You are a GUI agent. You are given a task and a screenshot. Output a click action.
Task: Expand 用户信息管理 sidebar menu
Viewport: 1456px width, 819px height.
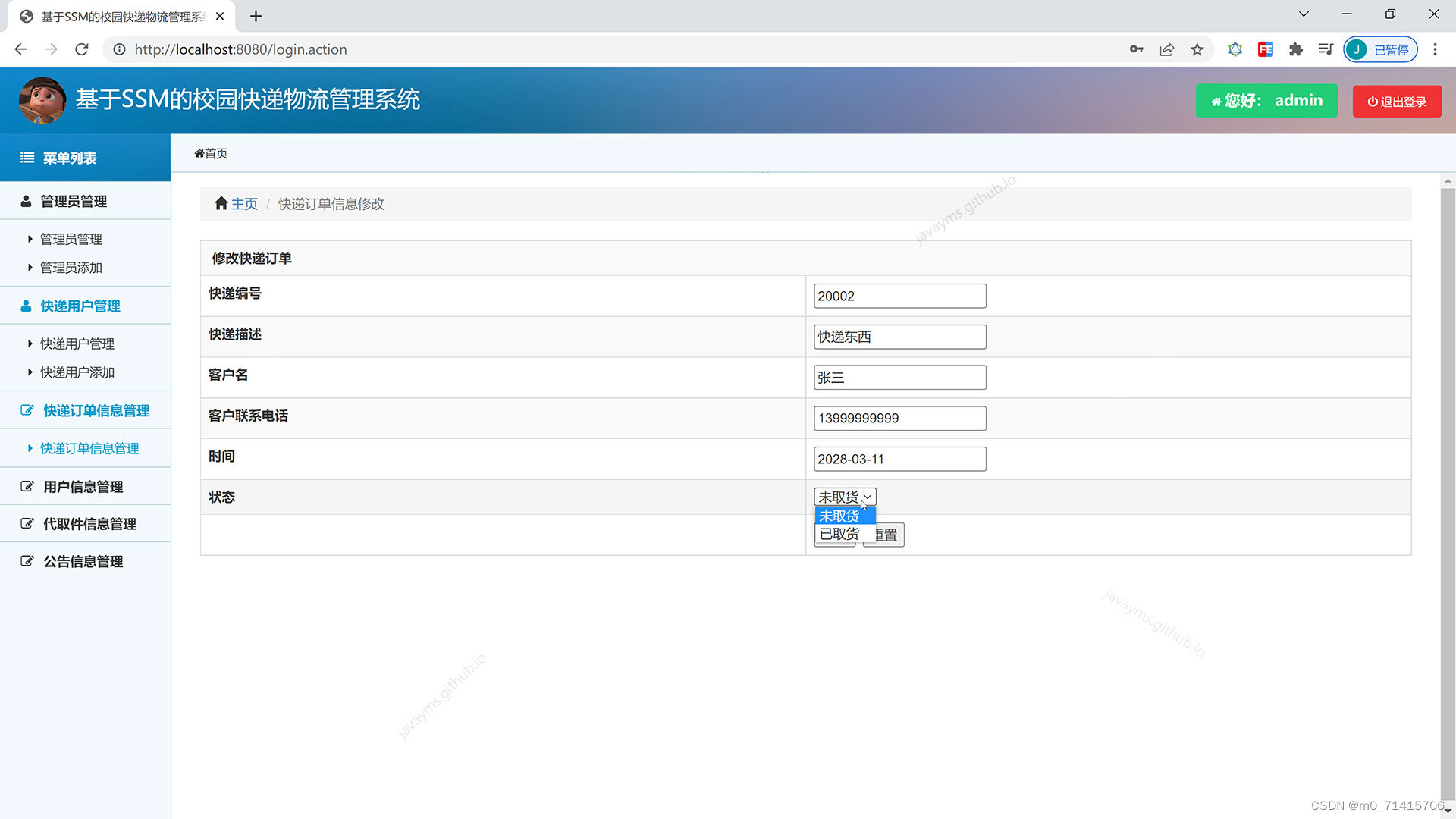pos(83,486)
